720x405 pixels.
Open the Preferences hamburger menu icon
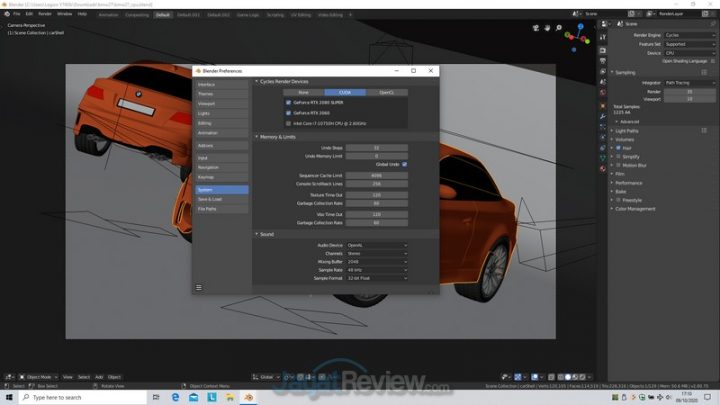199,287
